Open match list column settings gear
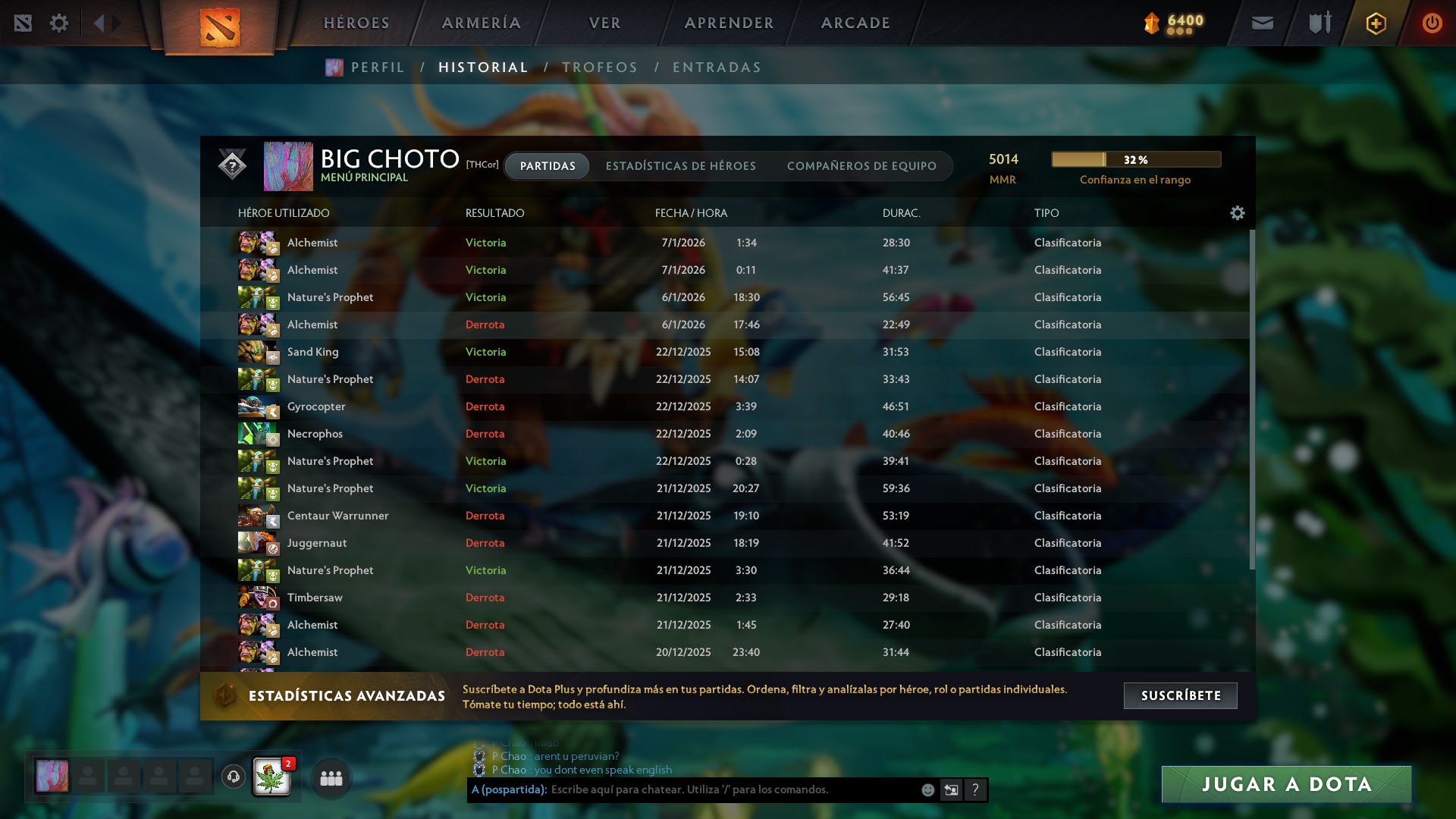 [1238, 213]
